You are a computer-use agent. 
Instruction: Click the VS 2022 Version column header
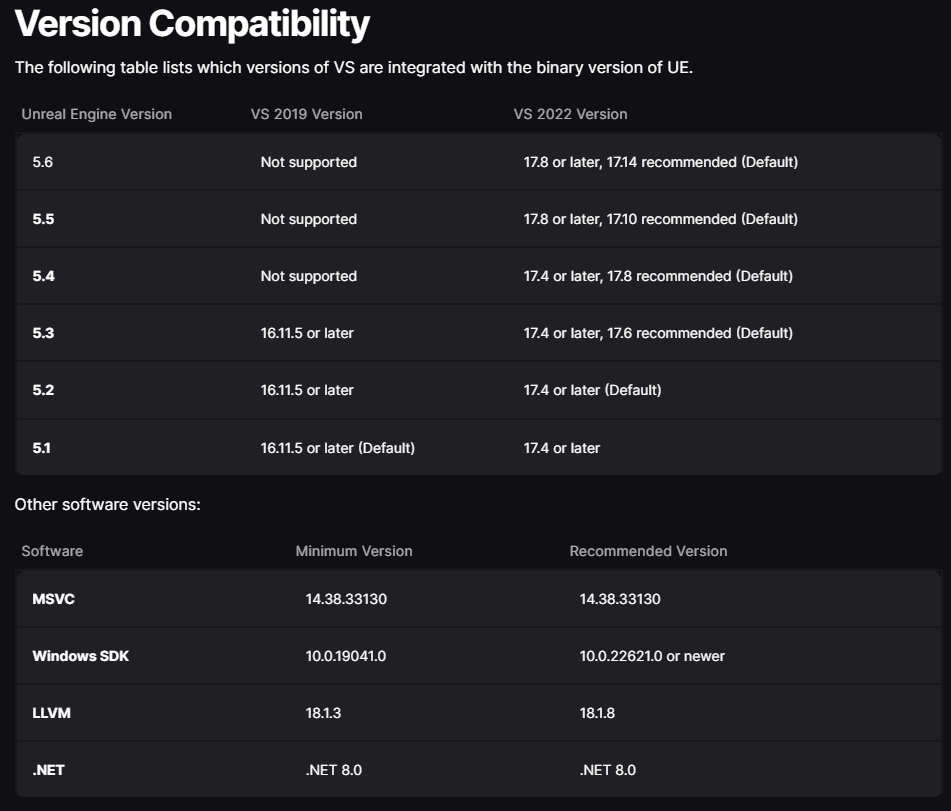[570, 114]
